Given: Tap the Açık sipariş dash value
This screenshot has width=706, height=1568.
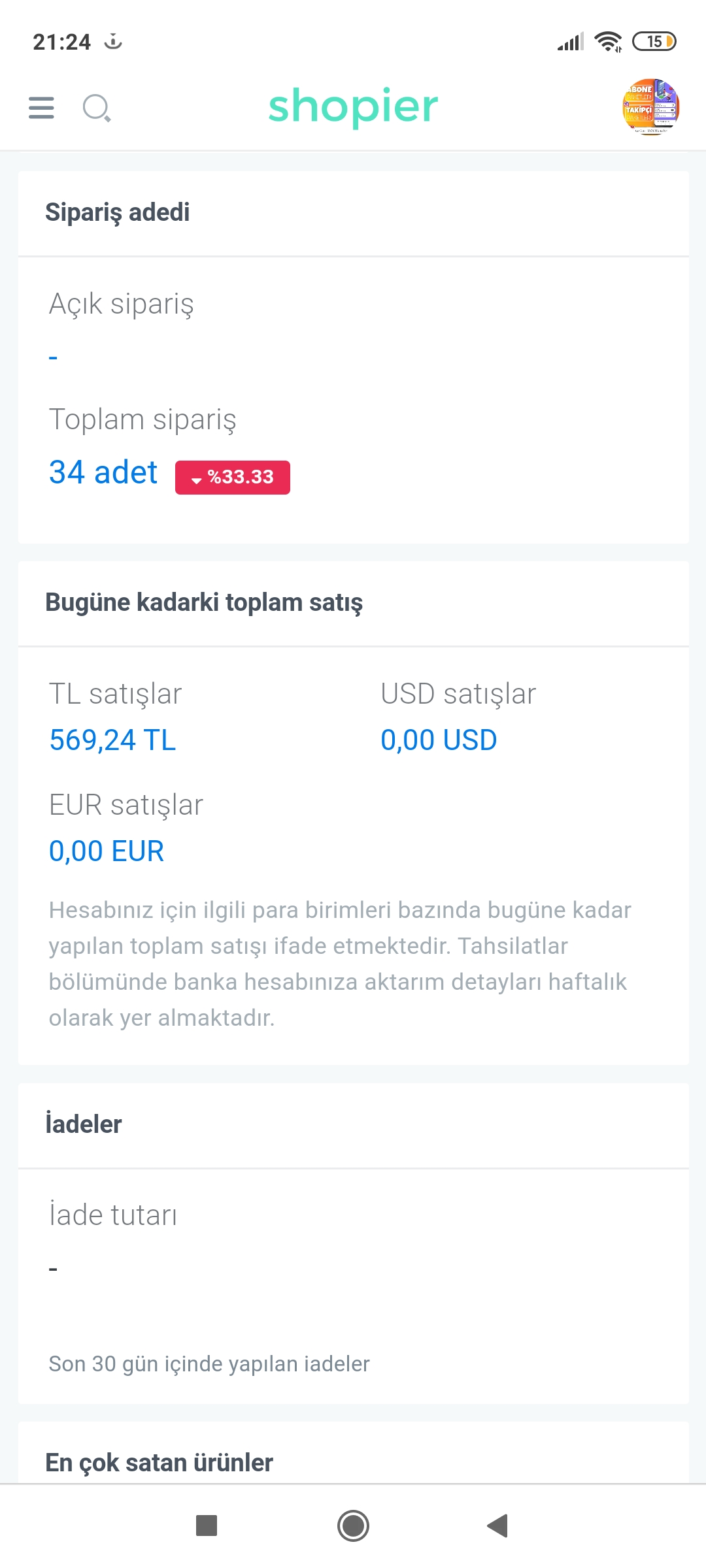Looking at the screenshot, I should pos(54,358).
